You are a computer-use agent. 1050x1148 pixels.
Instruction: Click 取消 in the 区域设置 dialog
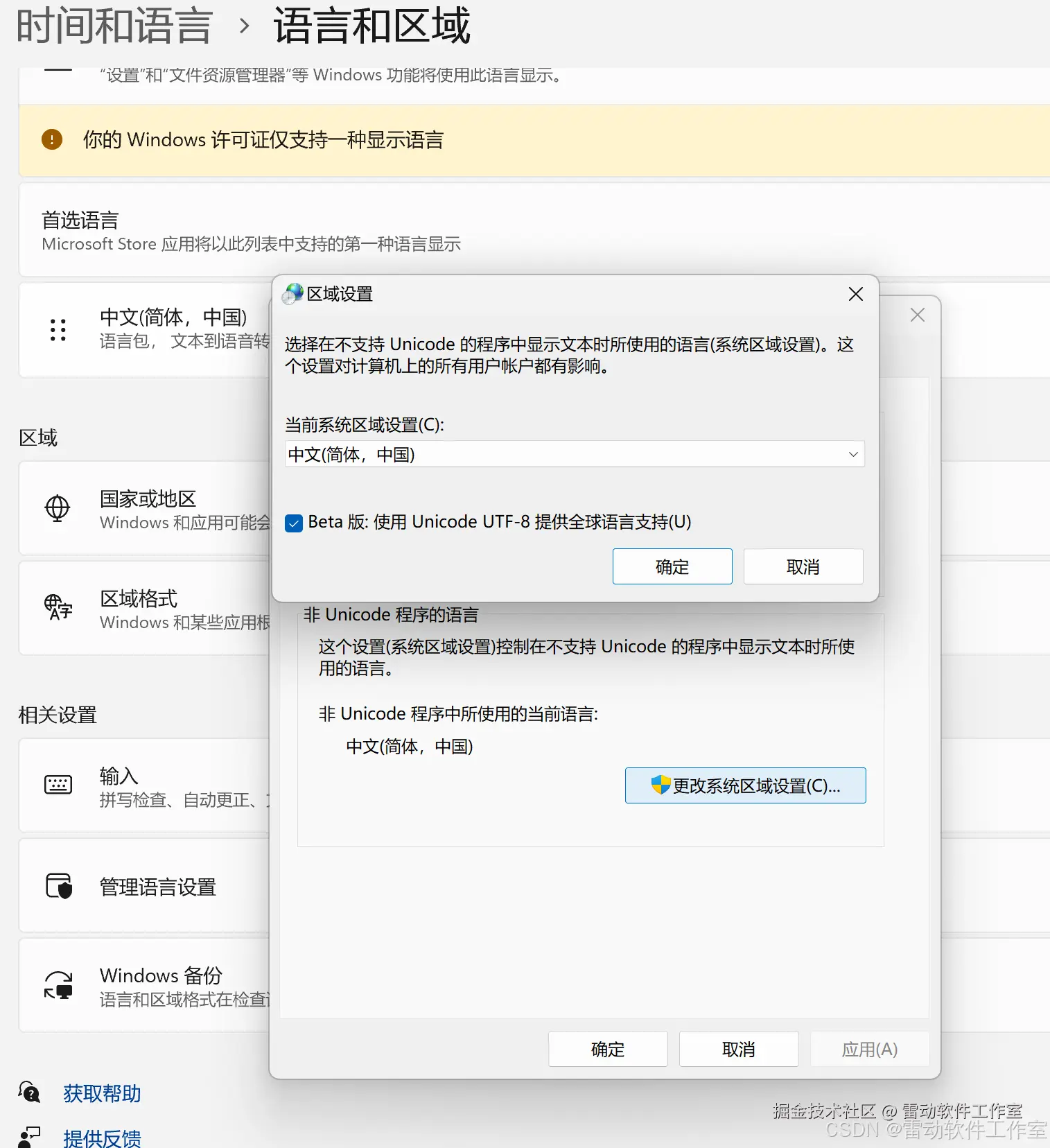click(x=803, y=566)
